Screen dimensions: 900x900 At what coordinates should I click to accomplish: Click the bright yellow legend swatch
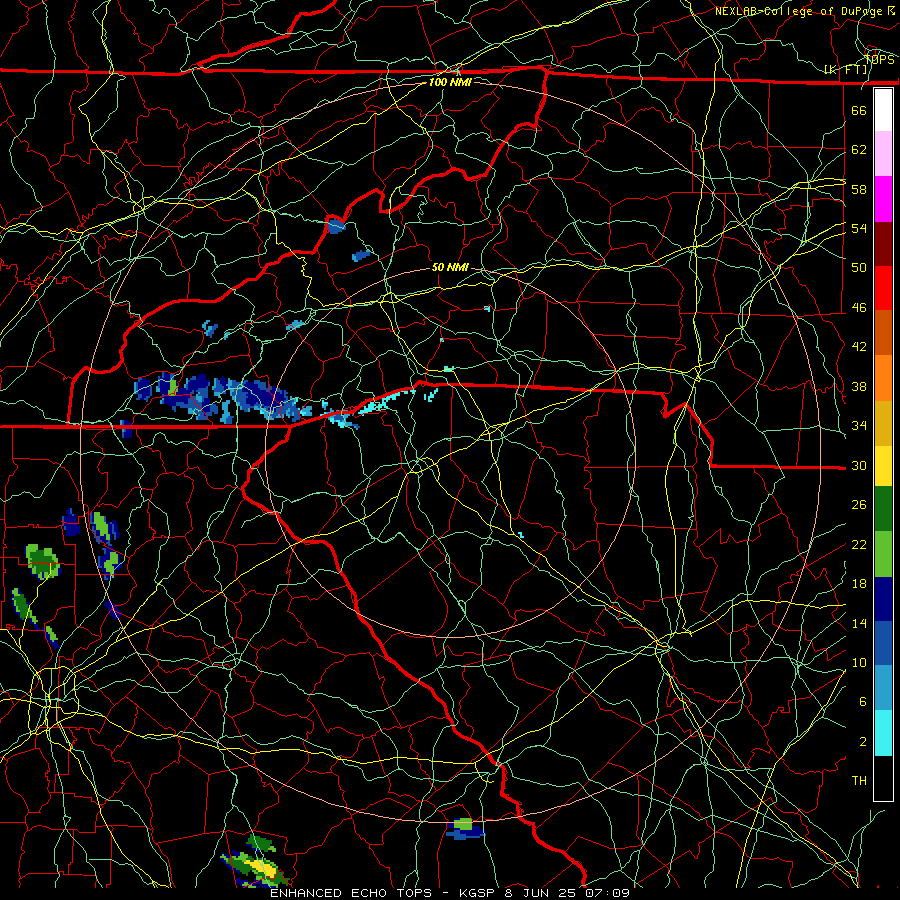click(x=883, y=466)
